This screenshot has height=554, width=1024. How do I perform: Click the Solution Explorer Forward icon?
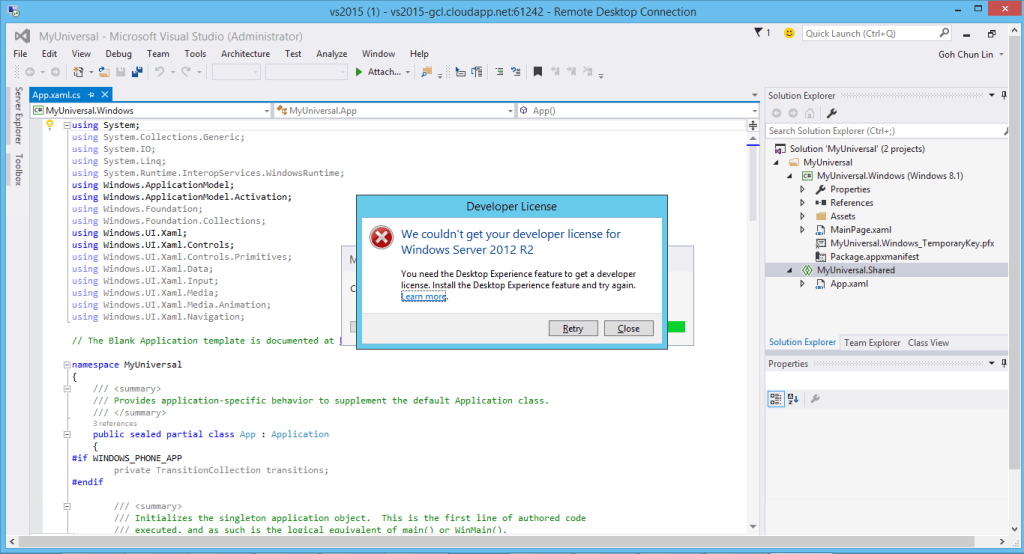(793, 113)
